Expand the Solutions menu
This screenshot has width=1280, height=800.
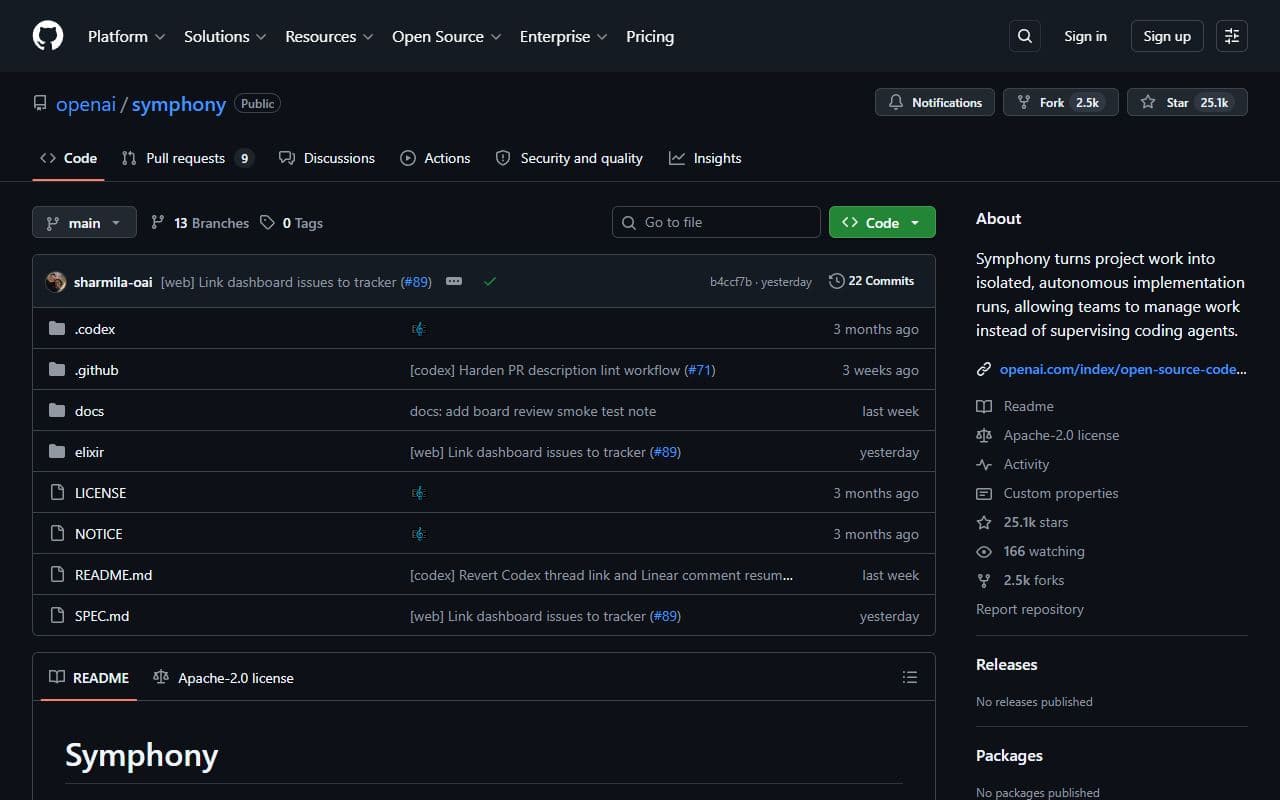click(225, 36)
